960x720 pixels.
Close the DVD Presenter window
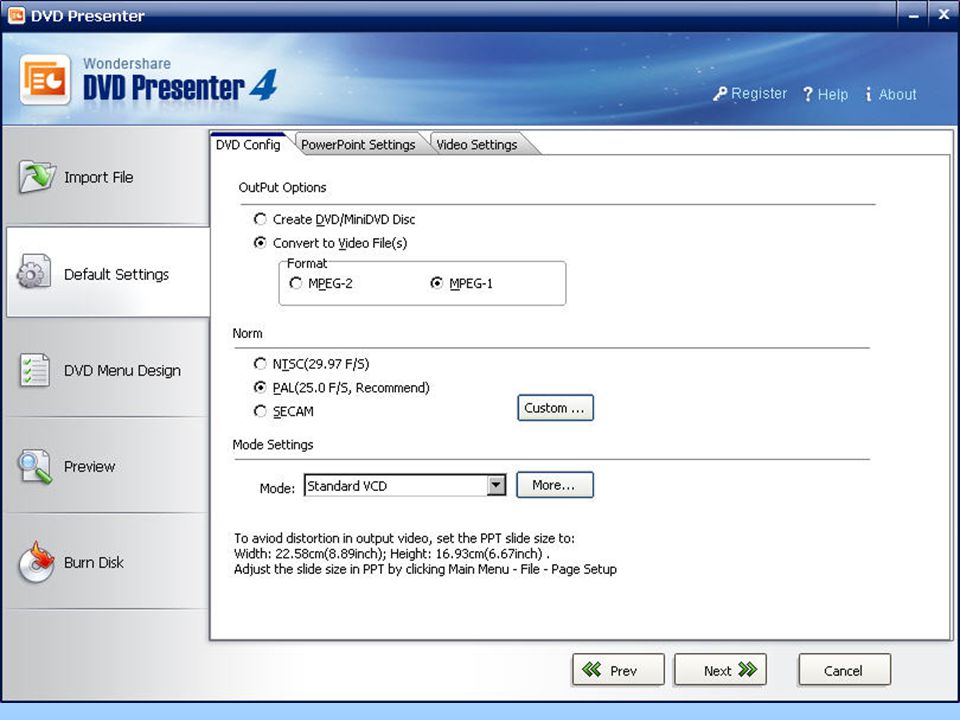[943, 15]
